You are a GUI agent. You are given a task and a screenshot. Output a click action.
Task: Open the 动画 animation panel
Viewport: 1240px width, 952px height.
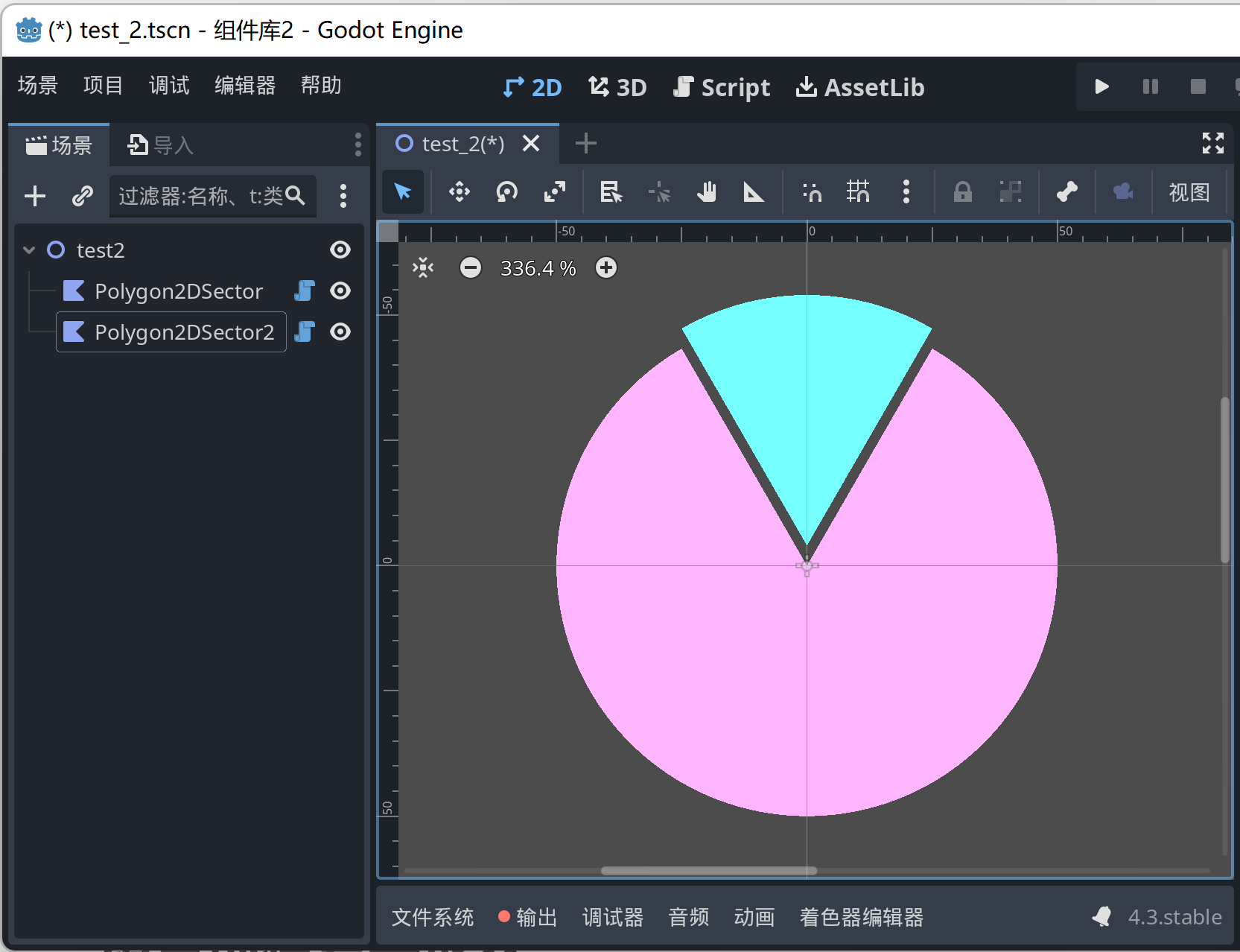754,917
